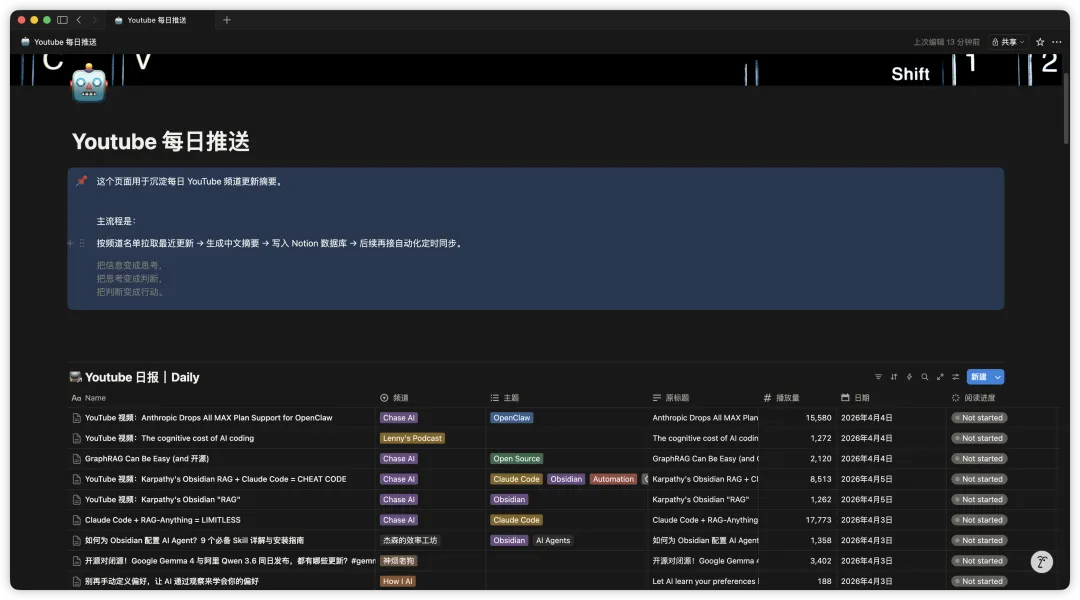The height and width of the screenshot is (600, 1080).
Task: Click the 主流程是 text line
Action: pos(116,221)
